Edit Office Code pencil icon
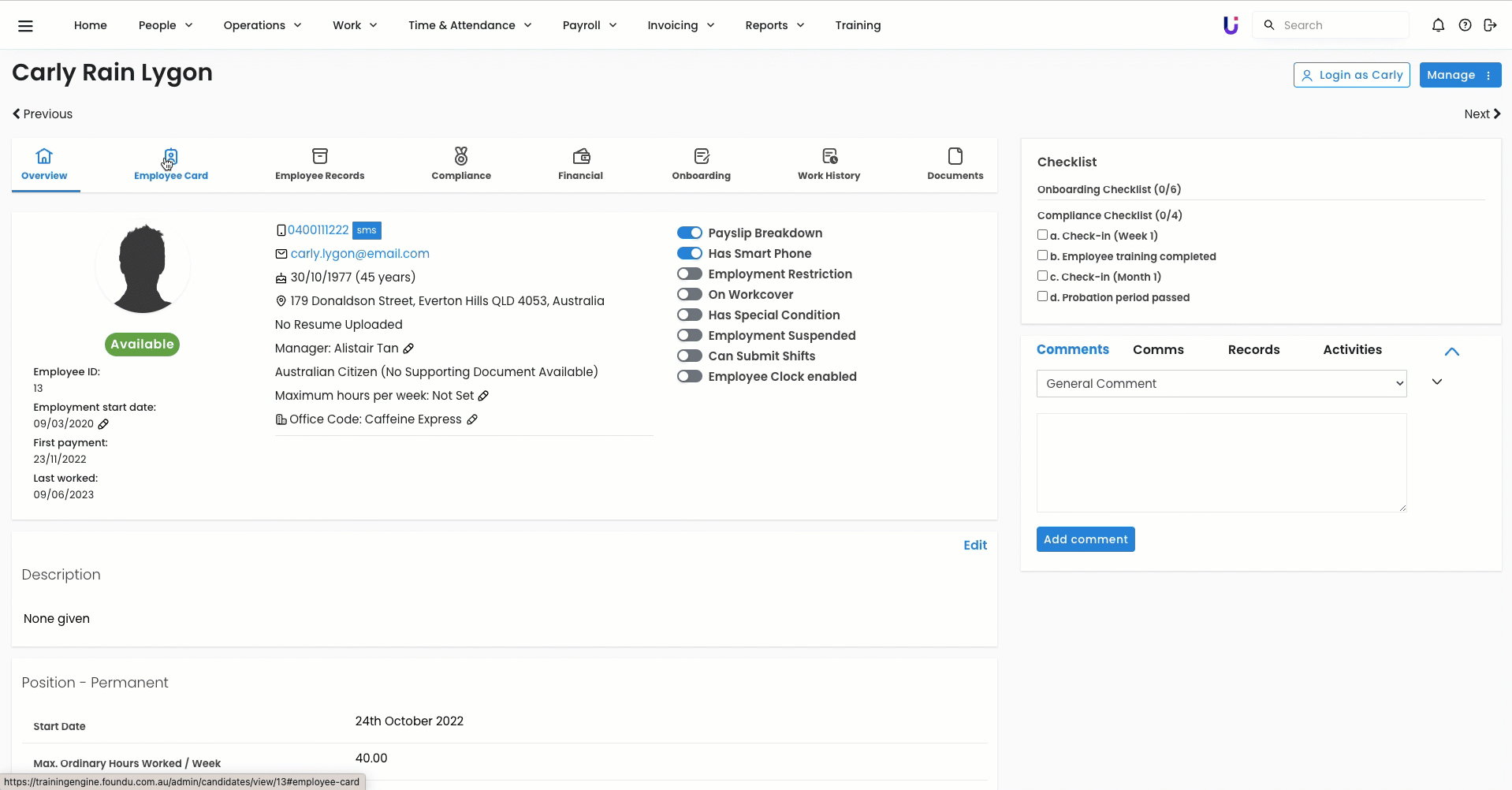The image size is (1512, 790). (x=472, y=419)
